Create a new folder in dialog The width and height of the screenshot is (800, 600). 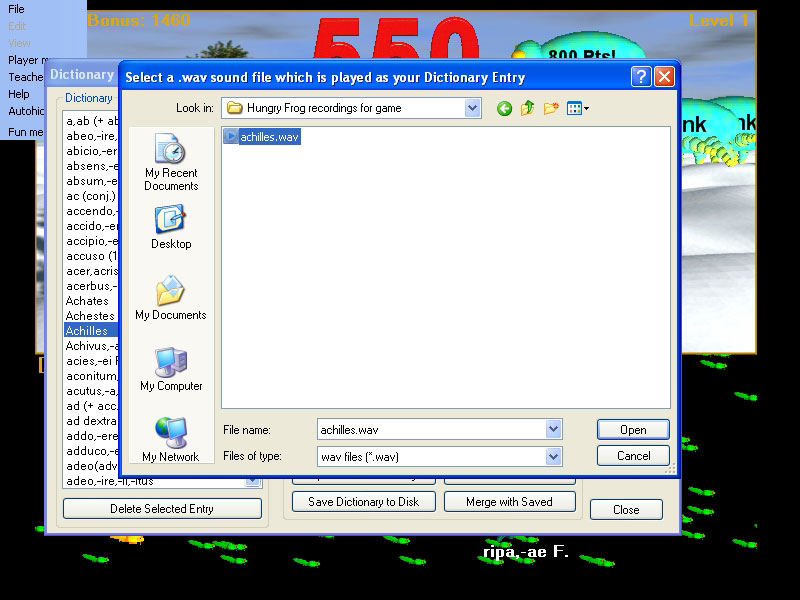click(x=550, y=108)
